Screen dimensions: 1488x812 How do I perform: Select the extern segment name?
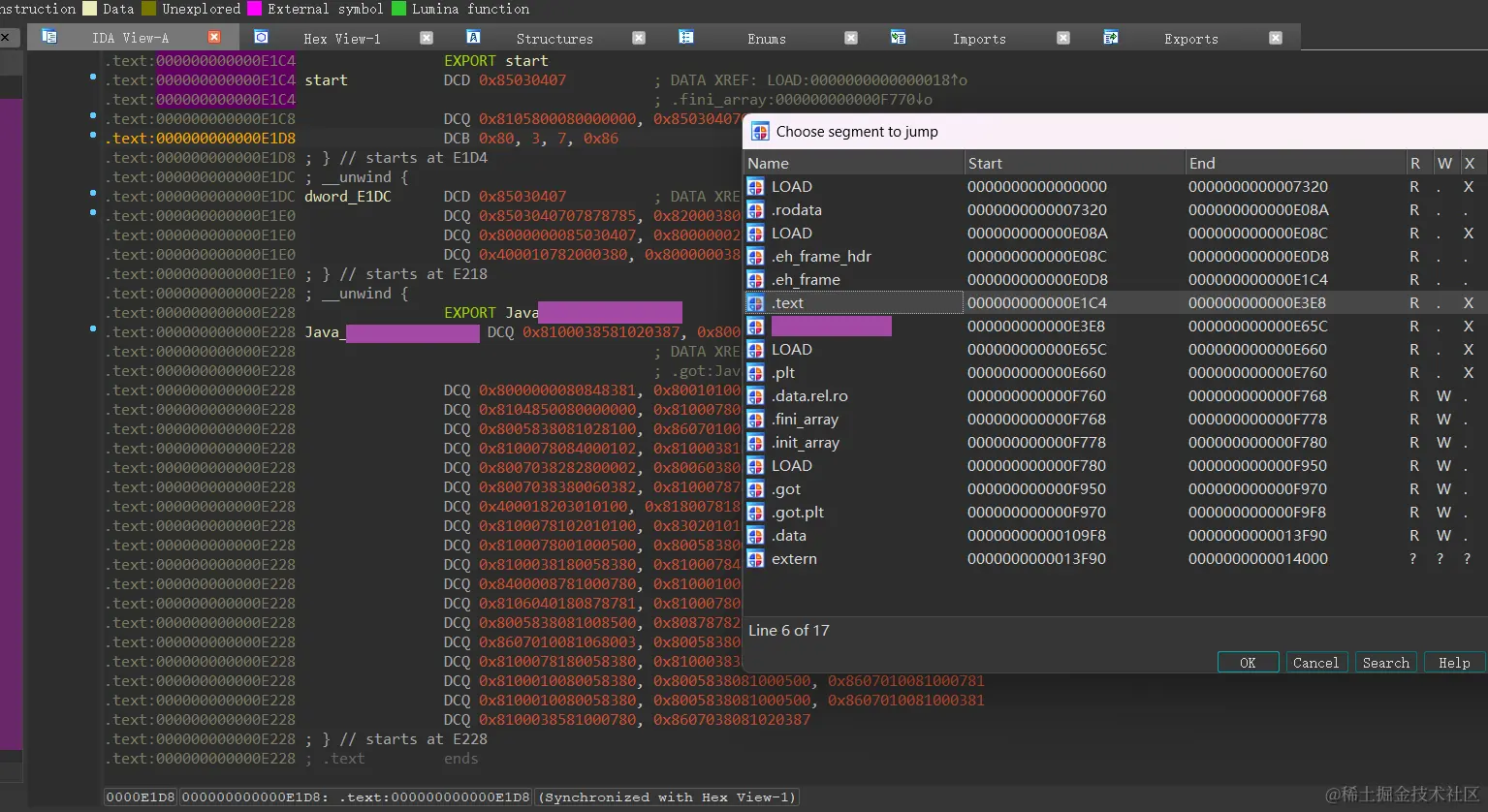pyautogui.click(x=794, y=559)
